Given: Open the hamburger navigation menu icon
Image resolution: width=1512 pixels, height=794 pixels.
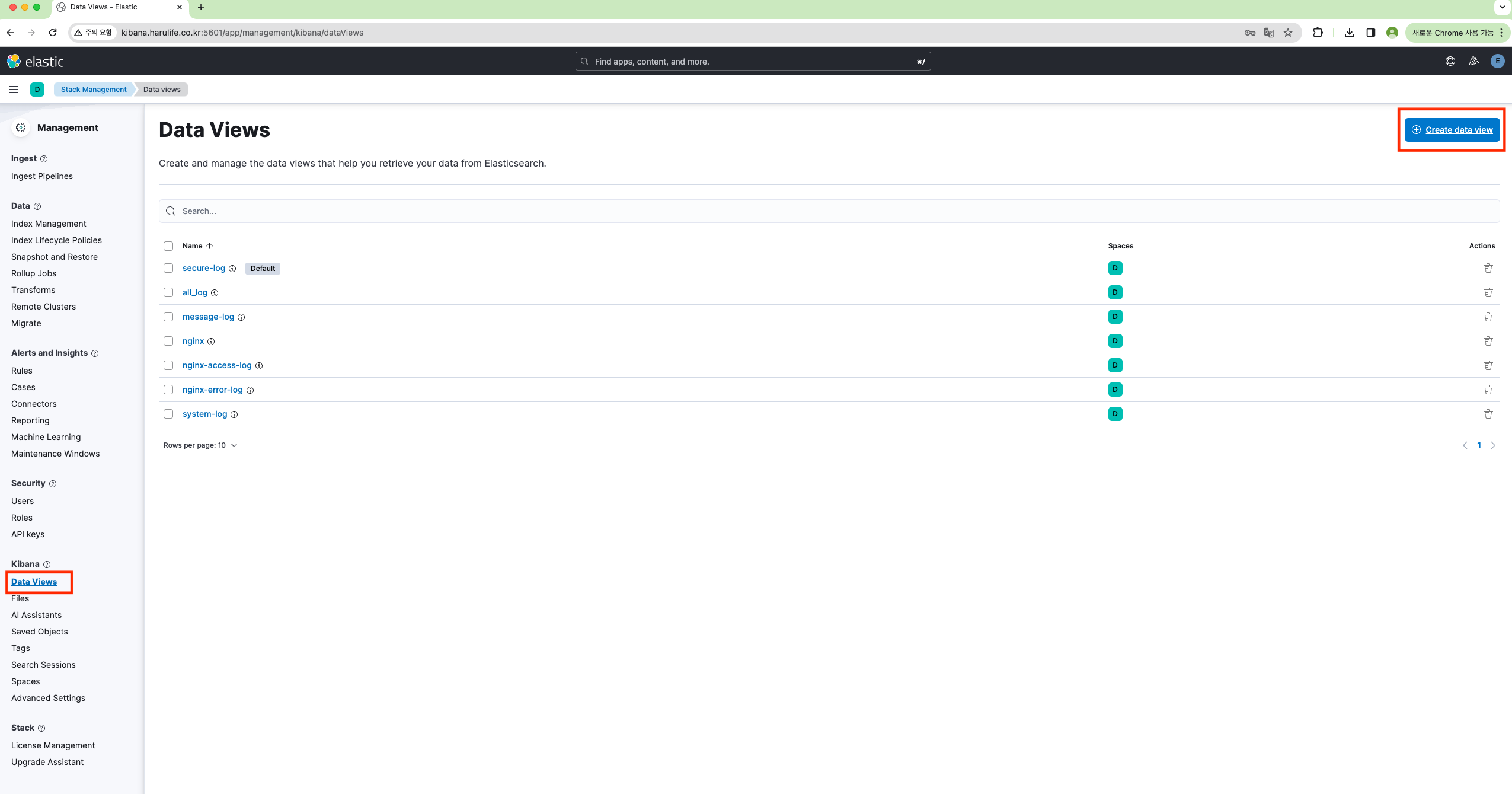Looking at the screenshot, I should pyautogui.click(x=14, y=90).
